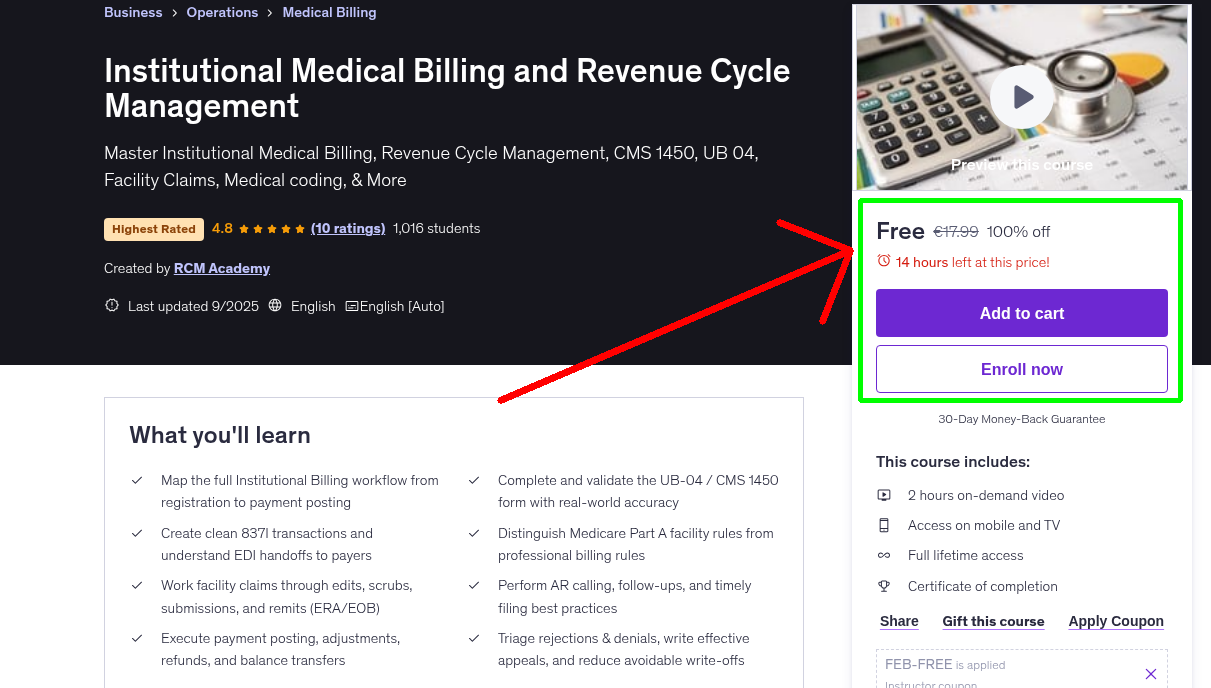Click the five-star rating display

tap(269, 228)
